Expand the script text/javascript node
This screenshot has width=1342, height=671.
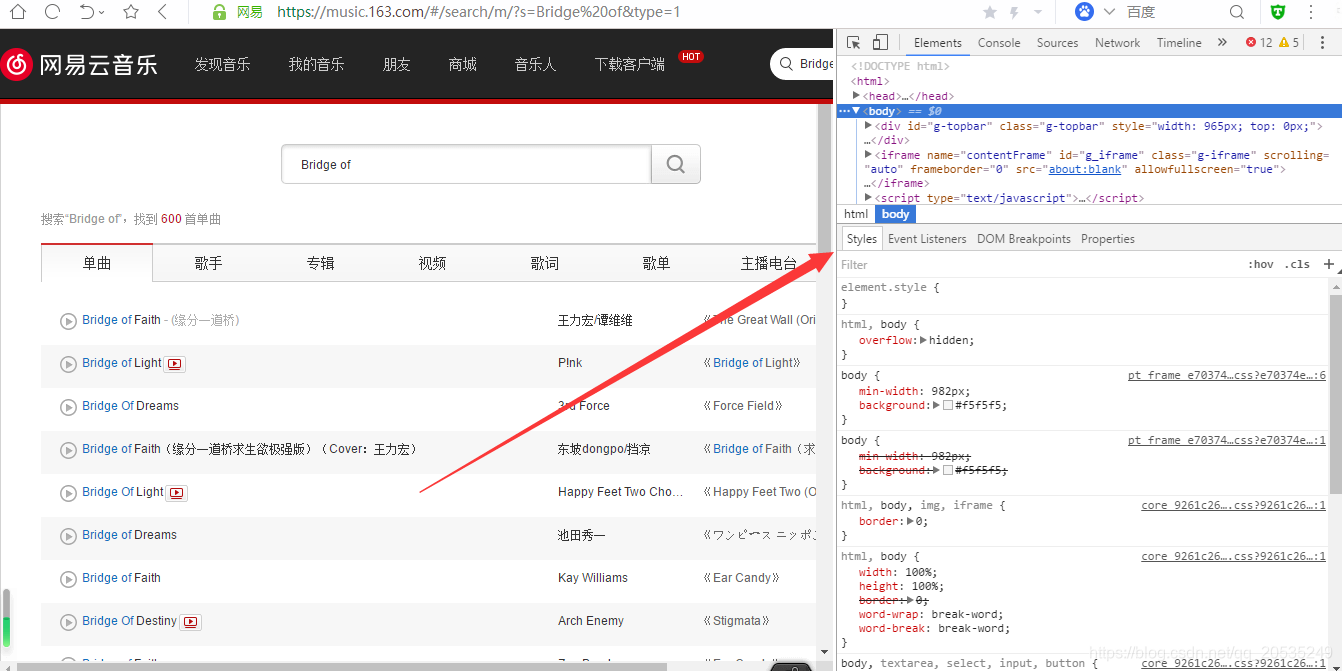(x=869, y=197)
